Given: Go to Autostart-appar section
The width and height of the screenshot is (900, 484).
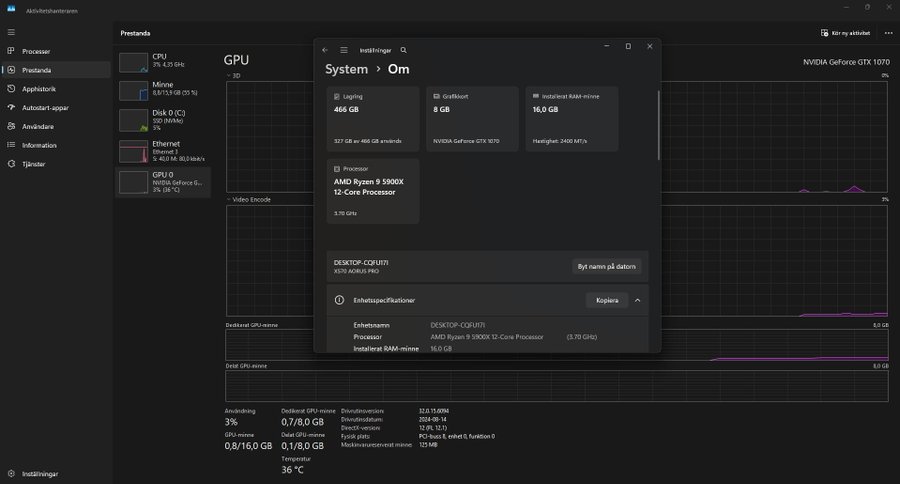Looking at the screenshot, I should pos(45,108).
